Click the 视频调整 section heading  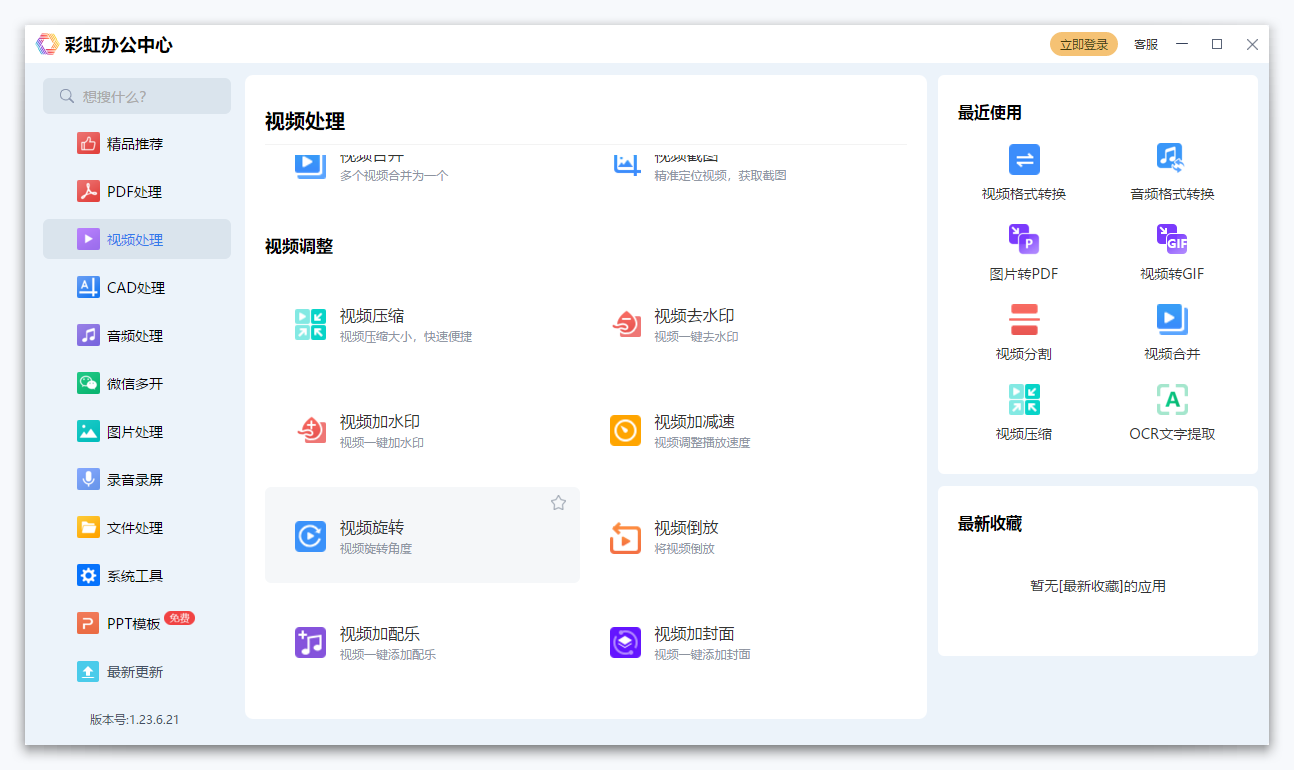coord(299,246)
